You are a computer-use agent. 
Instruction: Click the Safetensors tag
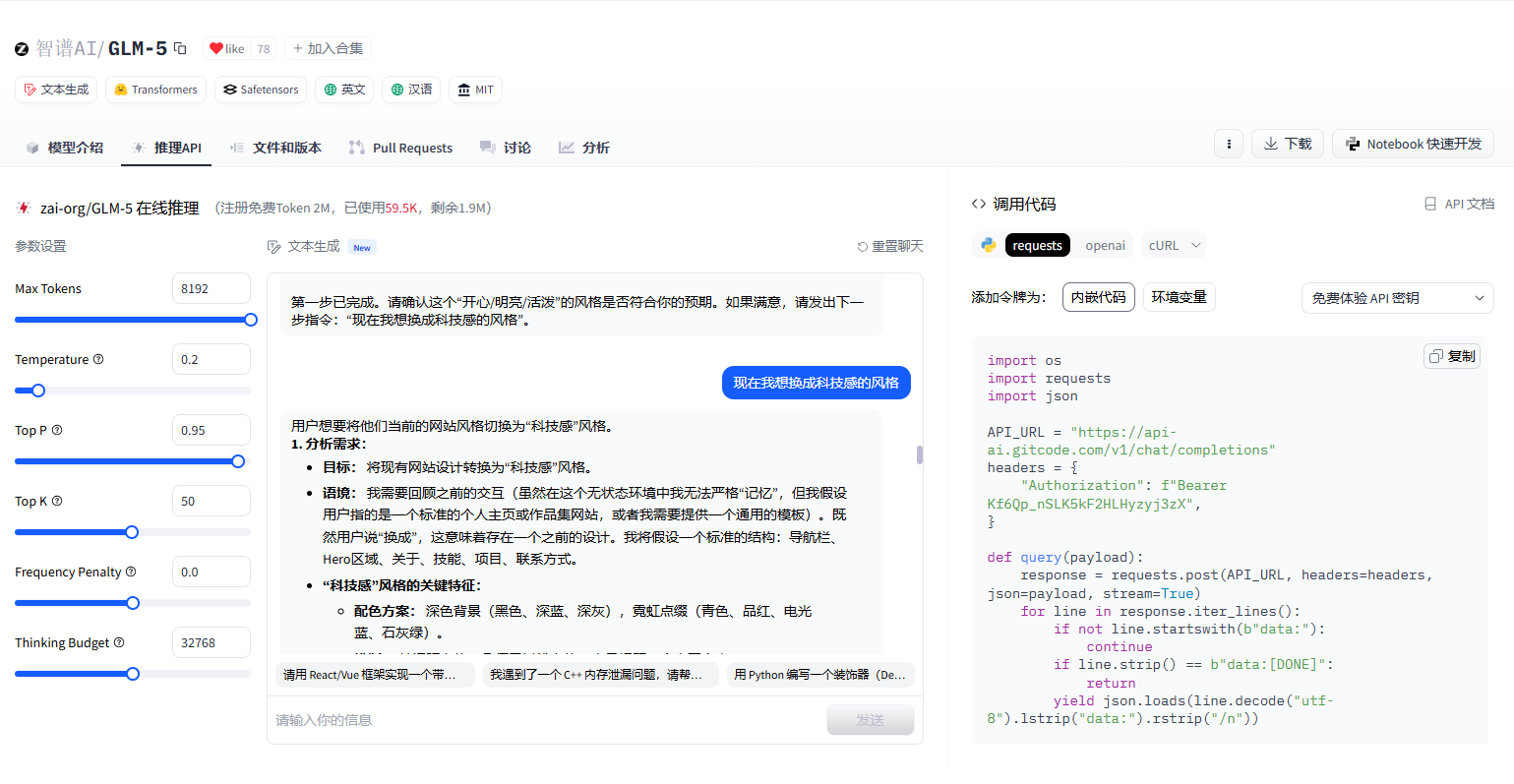pyautogui.click(x=261, y=90)
